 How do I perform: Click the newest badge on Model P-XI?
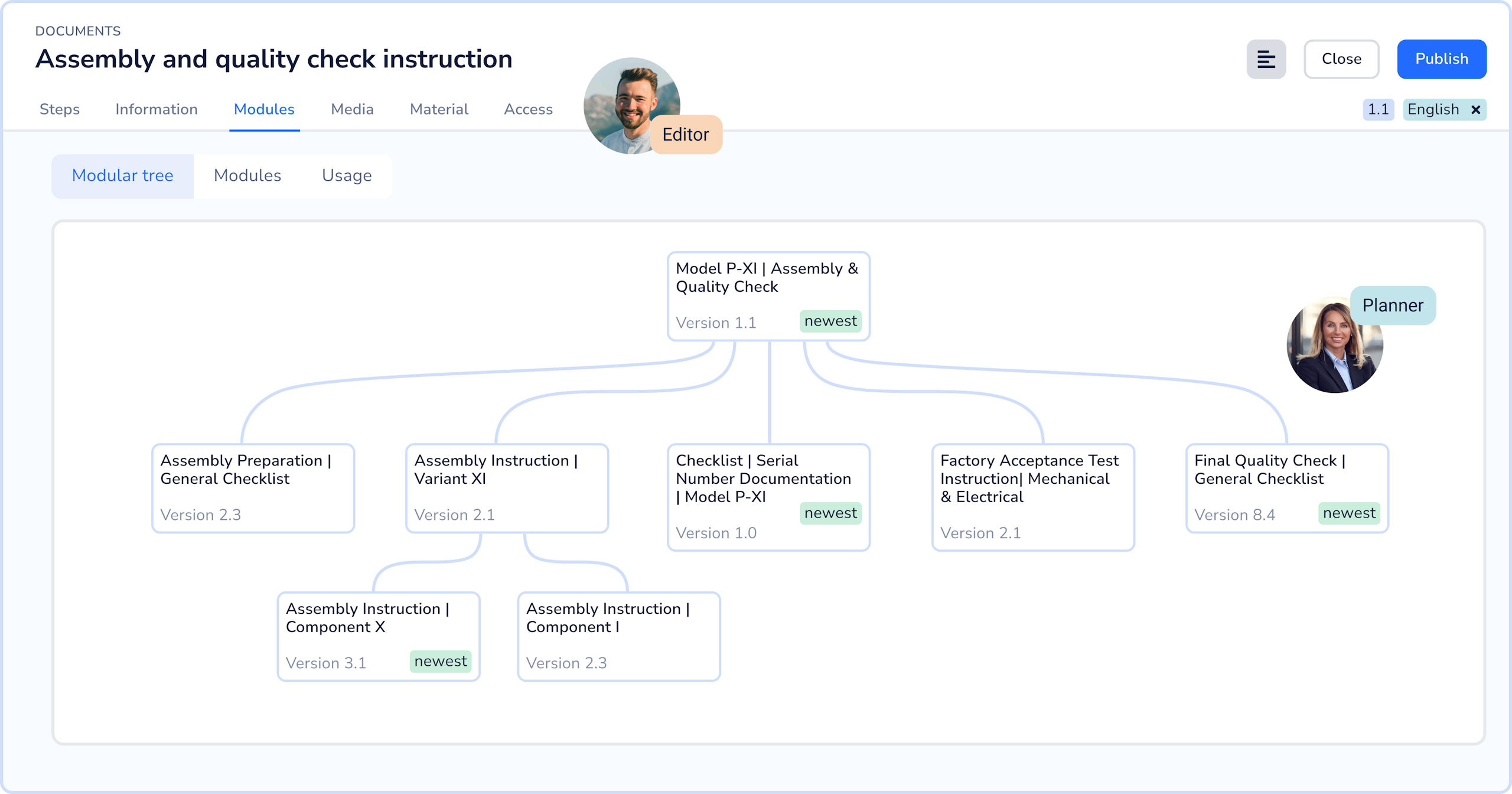click(x=830, y=321)
